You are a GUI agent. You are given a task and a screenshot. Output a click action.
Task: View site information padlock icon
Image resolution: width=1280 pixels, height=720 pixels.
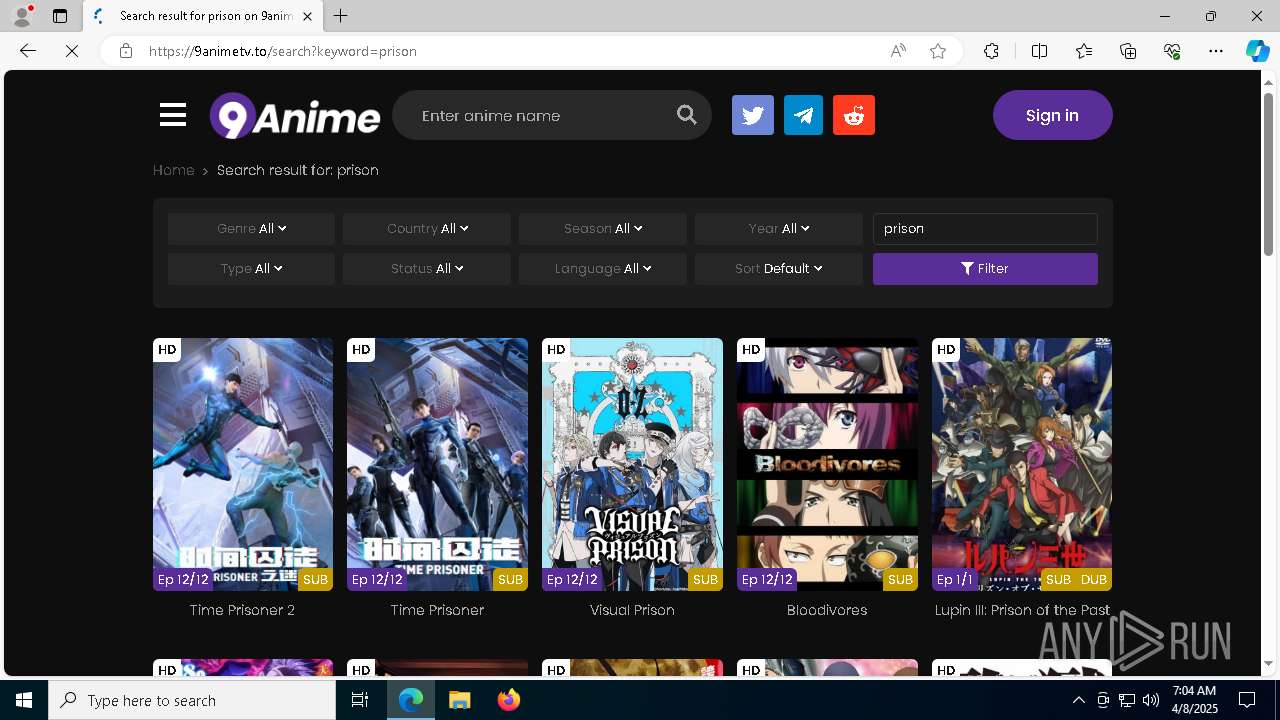tap(126, 51)
